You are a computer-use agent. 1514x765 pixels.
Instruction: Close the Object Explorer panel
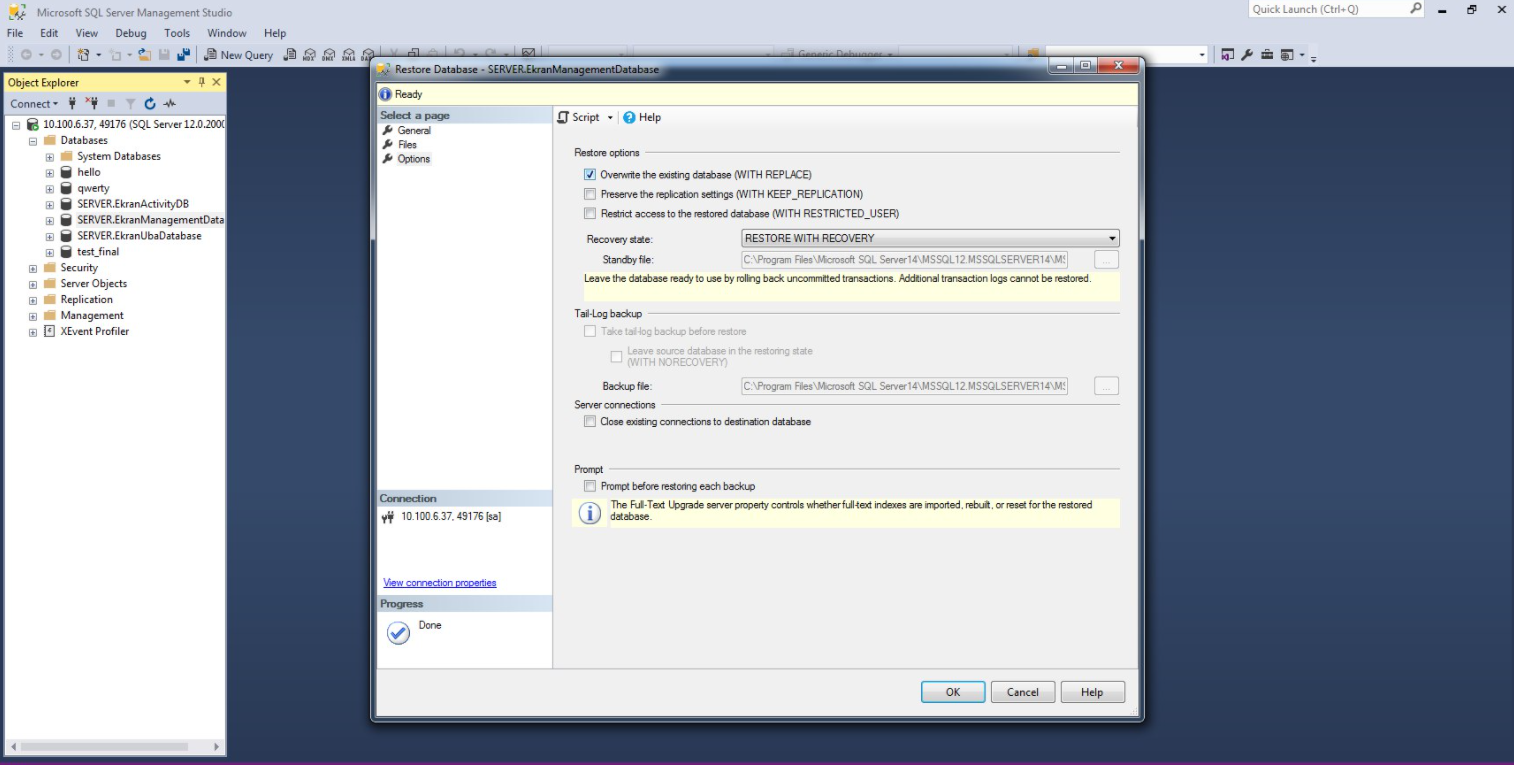point(216,82)
